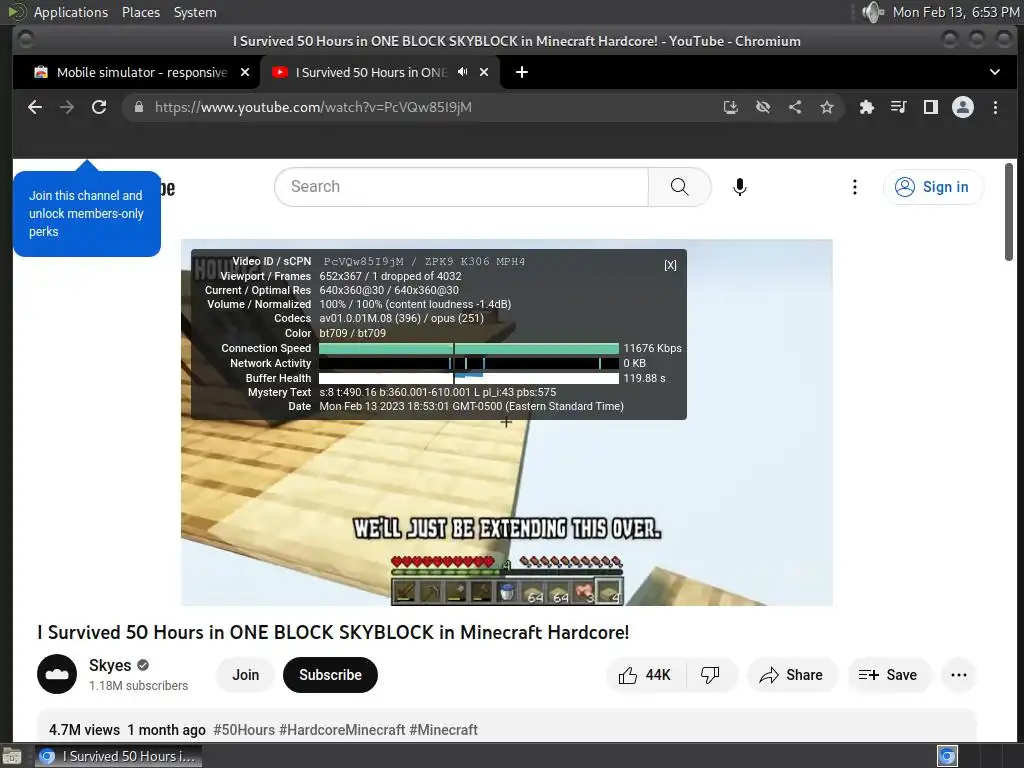Click the padlock site info icon
1024x768 pixels.
(139, 107)
